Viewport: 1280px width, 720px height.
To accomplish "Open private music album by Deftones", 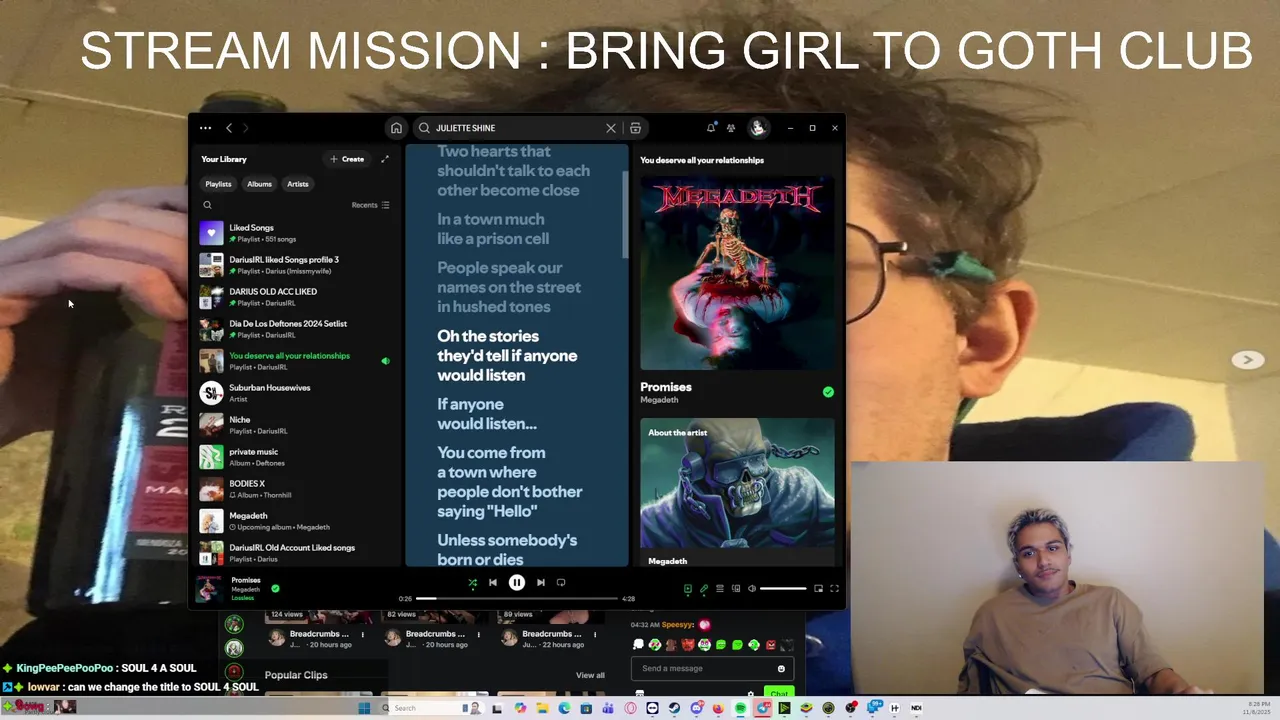I will [296, 457].
